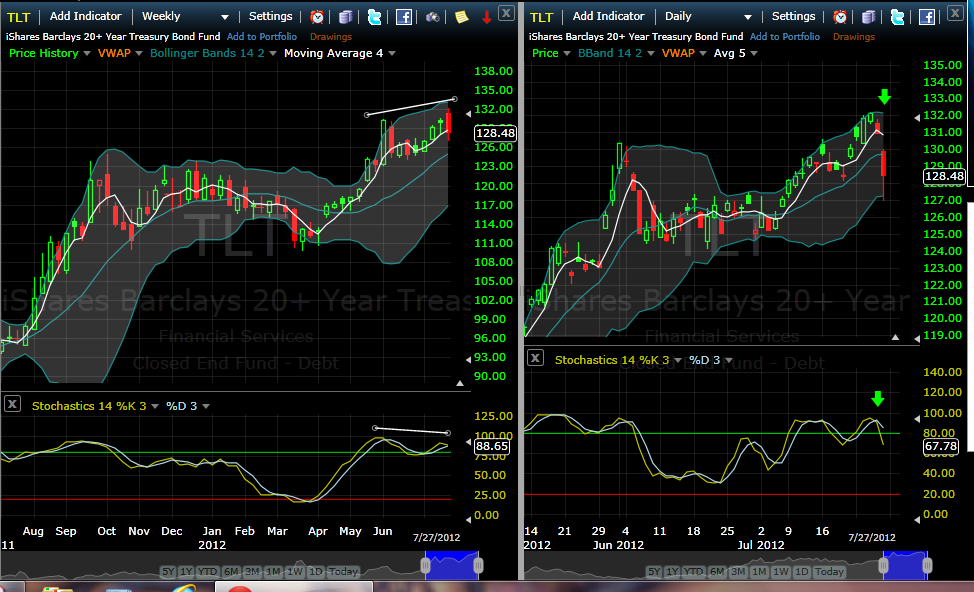
Task: Click the 128.48 price label on Daily chart
Action: (944, 176)
